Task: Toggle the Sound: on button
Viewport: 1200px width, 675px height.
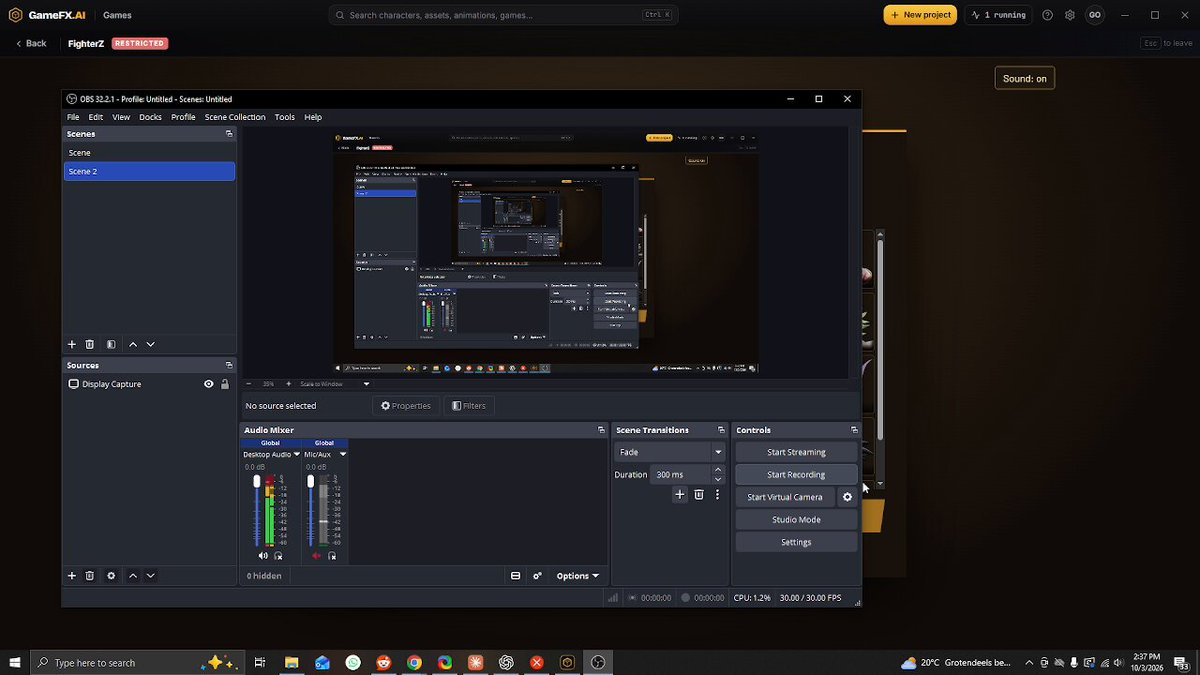Action: [x=1025, y=78]
